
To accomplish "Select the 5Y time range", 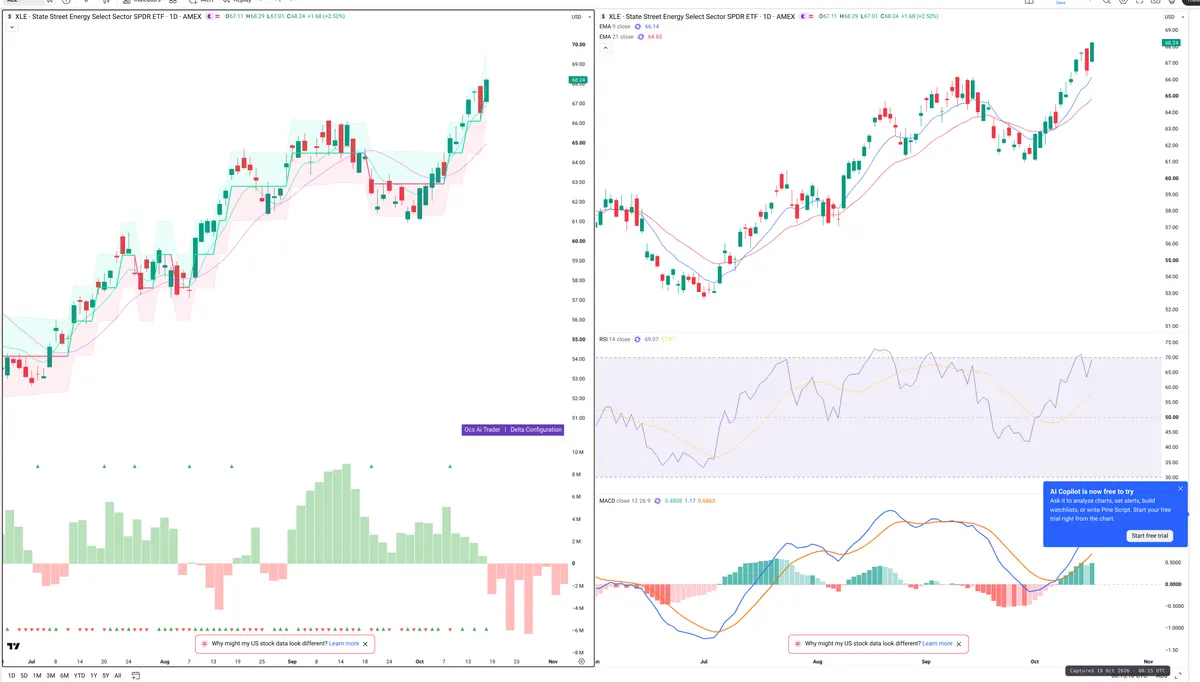I will [105, 676].
